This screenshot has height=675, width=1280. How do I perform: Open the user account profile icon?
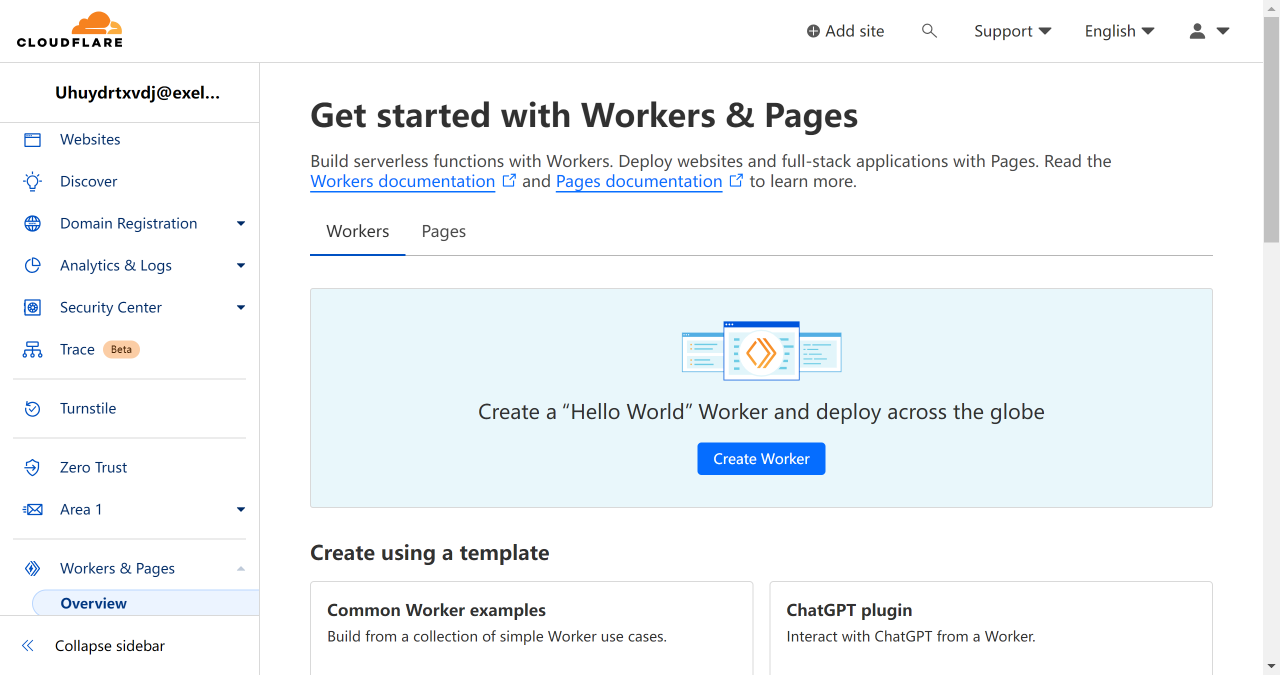(1197, 31)
